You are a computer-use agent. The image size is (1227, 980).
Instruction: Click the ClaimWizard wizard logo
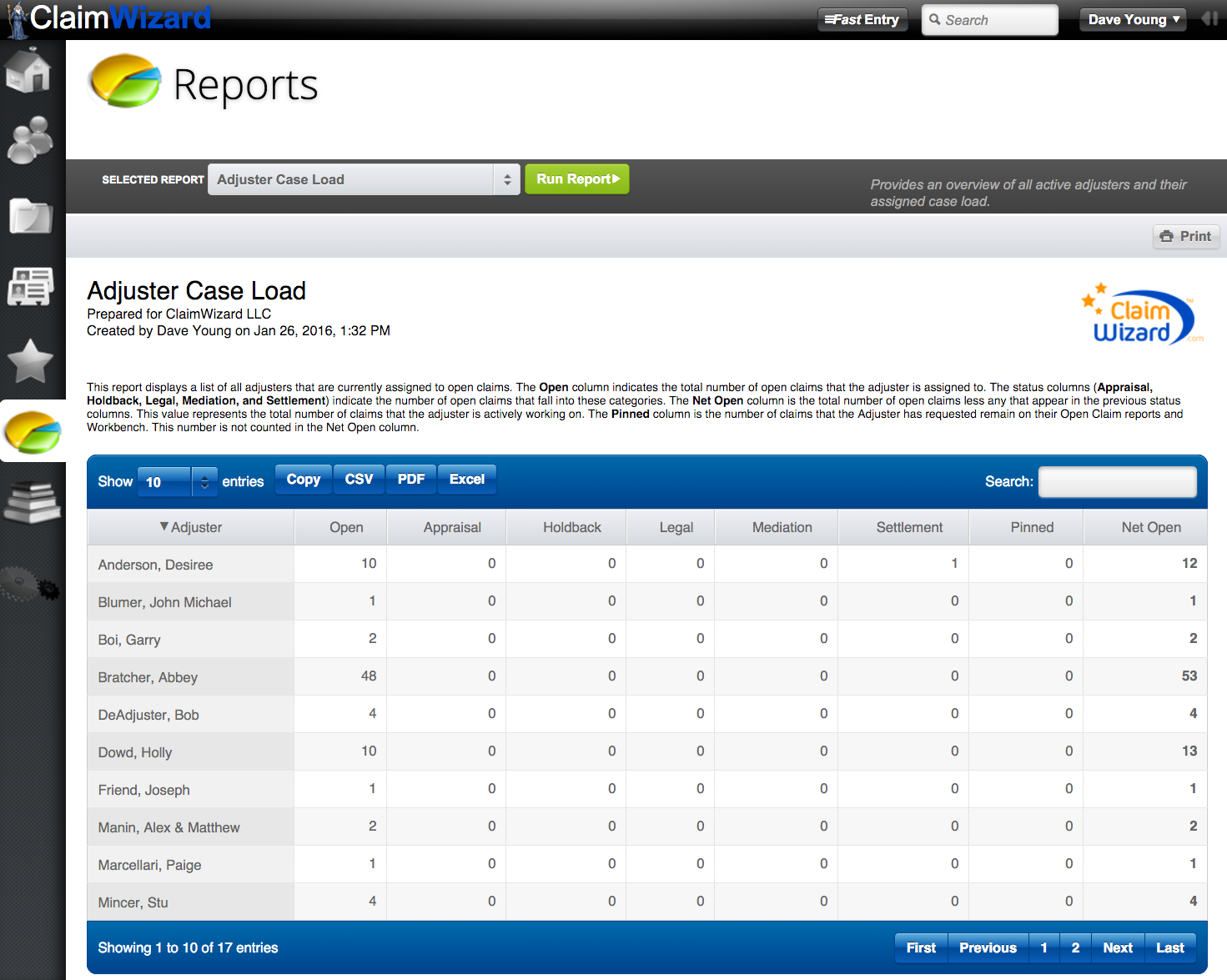pyautogui.click(x=15, y=18)
